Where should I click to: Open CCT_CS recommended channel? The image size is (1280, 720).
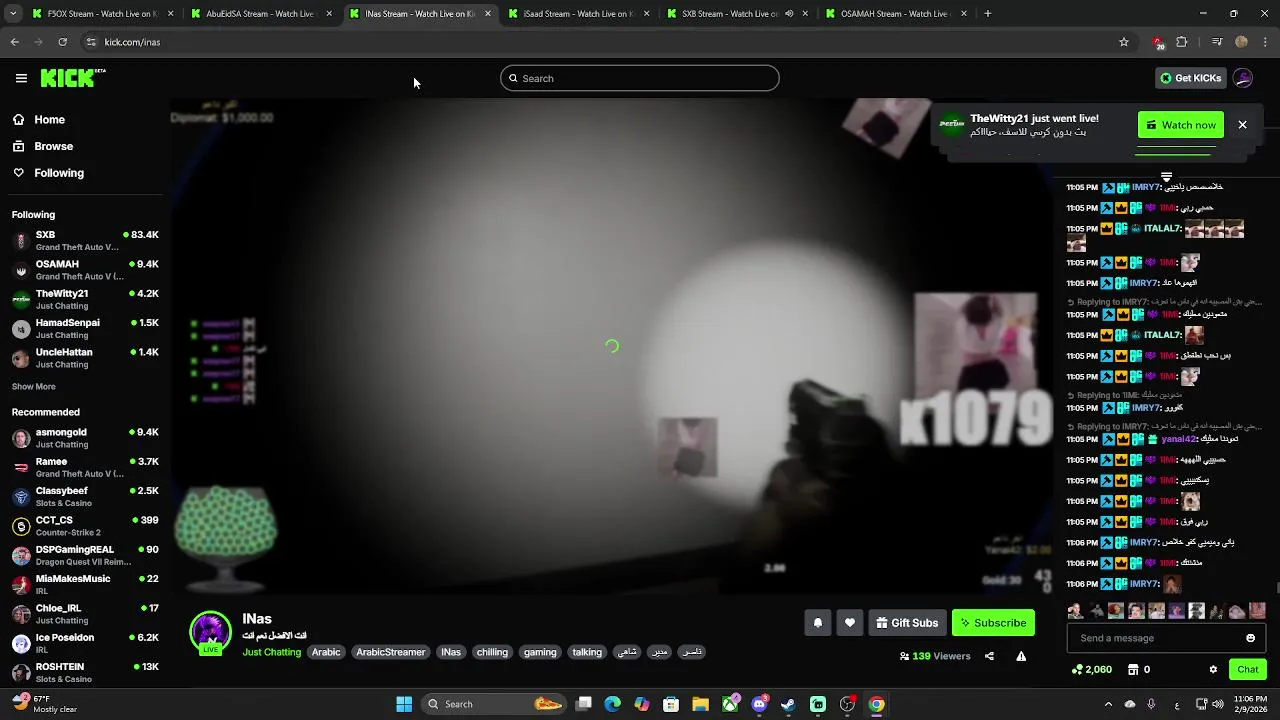tap(85, 526)
